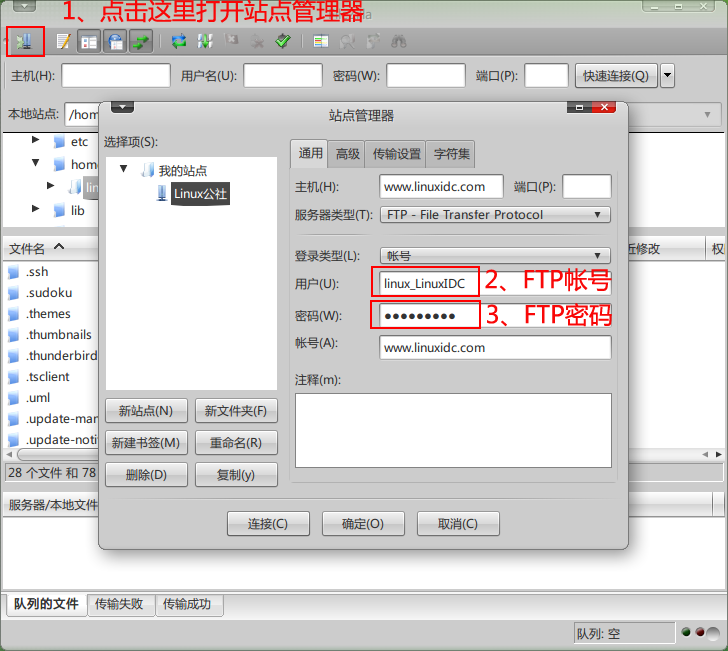Open the 服务器类型 FTP protocol dropdown
Screen dimensions: 728x651
pos(495,215)
